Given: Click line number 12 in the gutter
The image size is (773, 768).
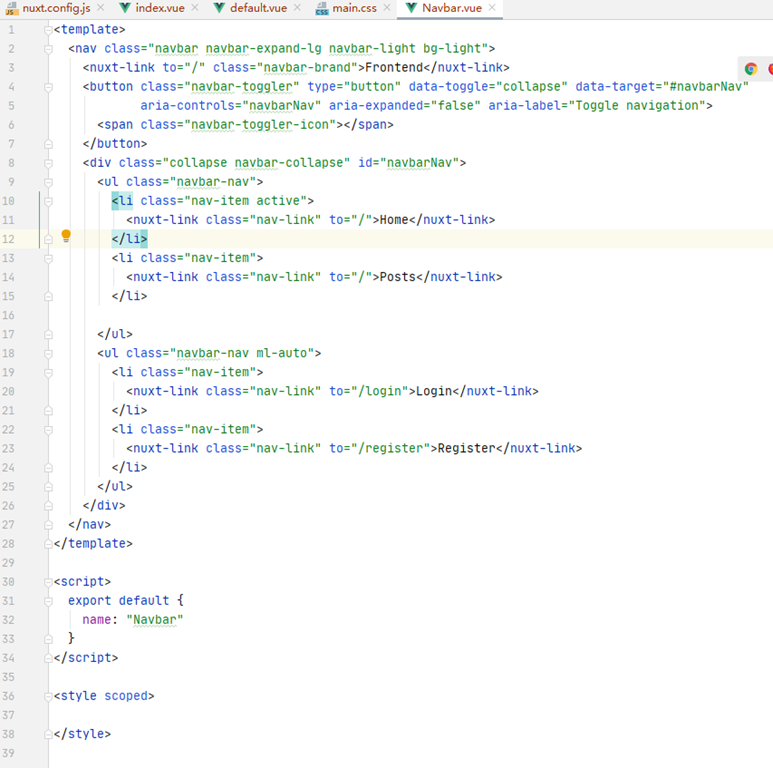Looking at the screenshot, I should click(8, 239).
